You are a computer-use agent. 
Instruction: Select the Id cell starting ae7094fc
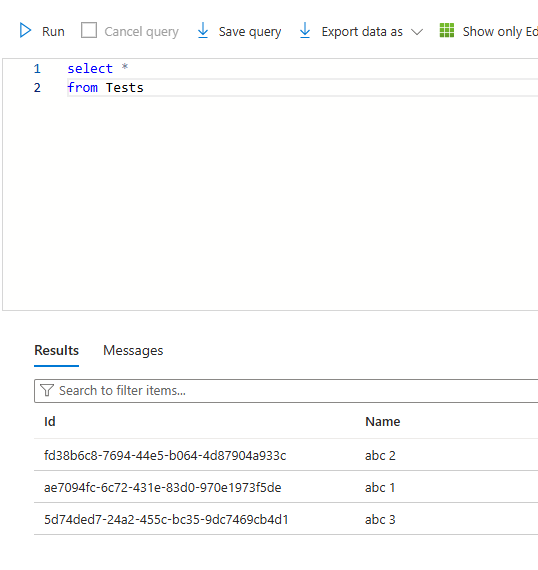(x=162, y=487)
